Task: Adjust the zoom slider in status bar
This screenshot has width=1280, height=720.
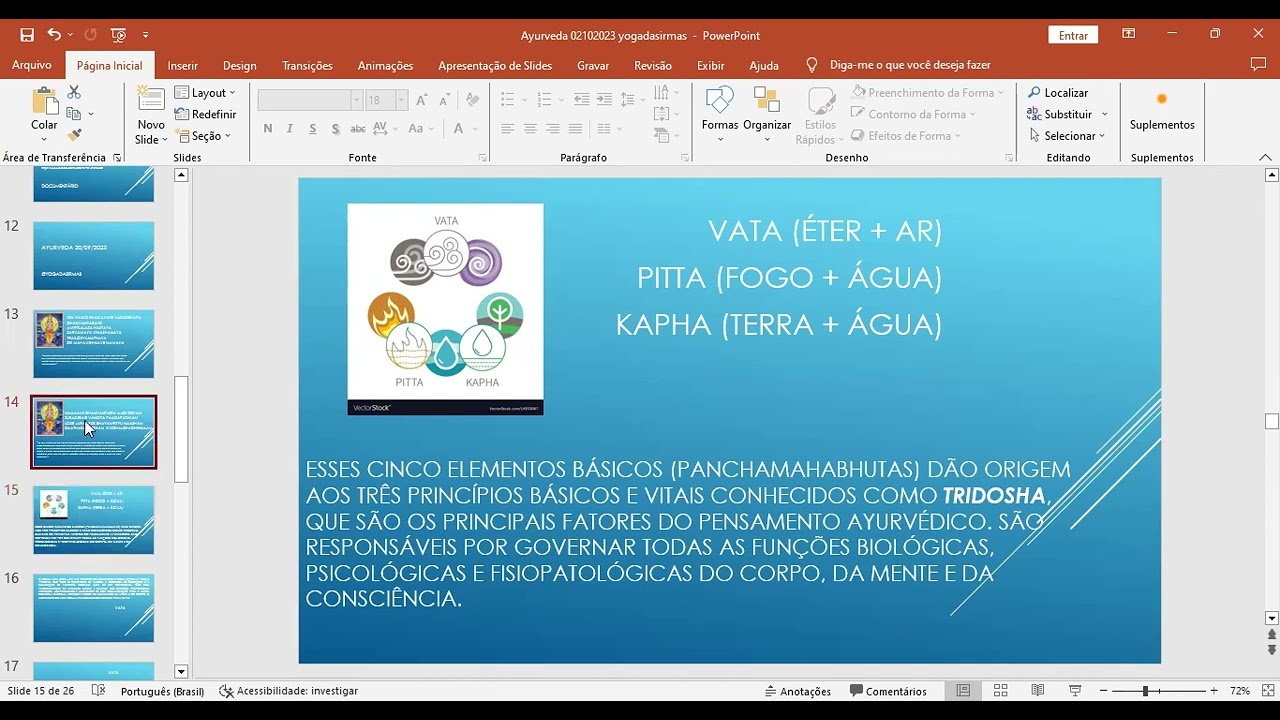Action: [x=1146, y=691]
